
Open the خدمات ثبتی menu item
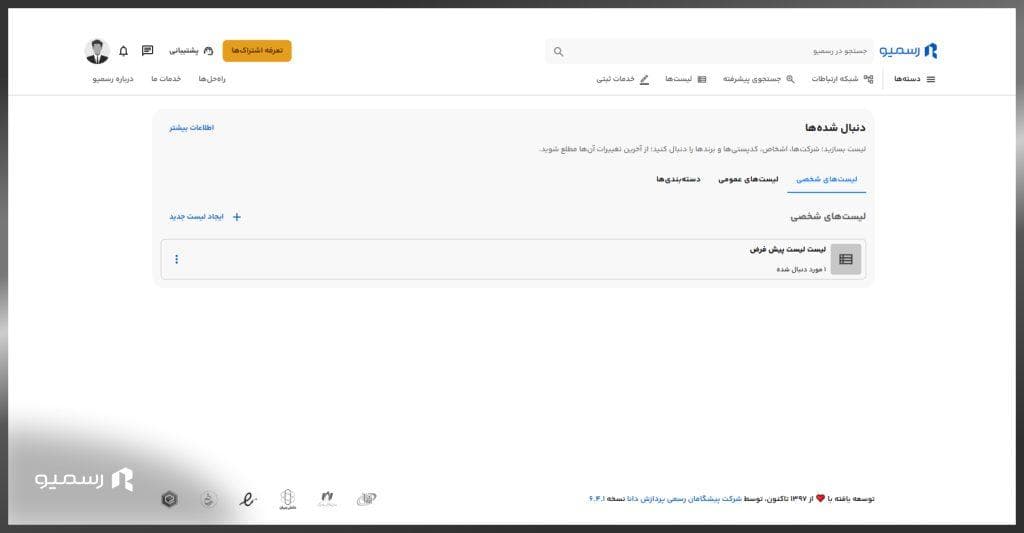(622, 79)
